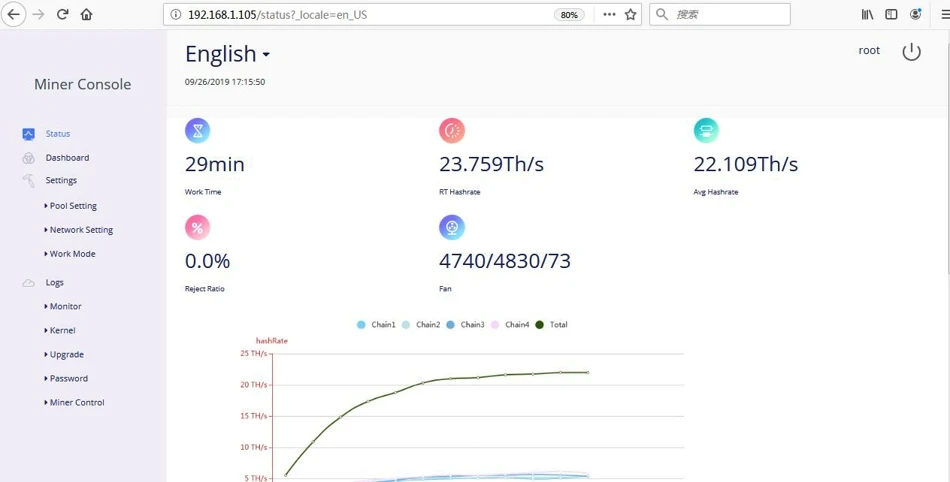Image resolution: width=950 pixels, height=482 pixels.
Task: Toggle Chain3 series in chart legend
Action: (x=465, y=325)
